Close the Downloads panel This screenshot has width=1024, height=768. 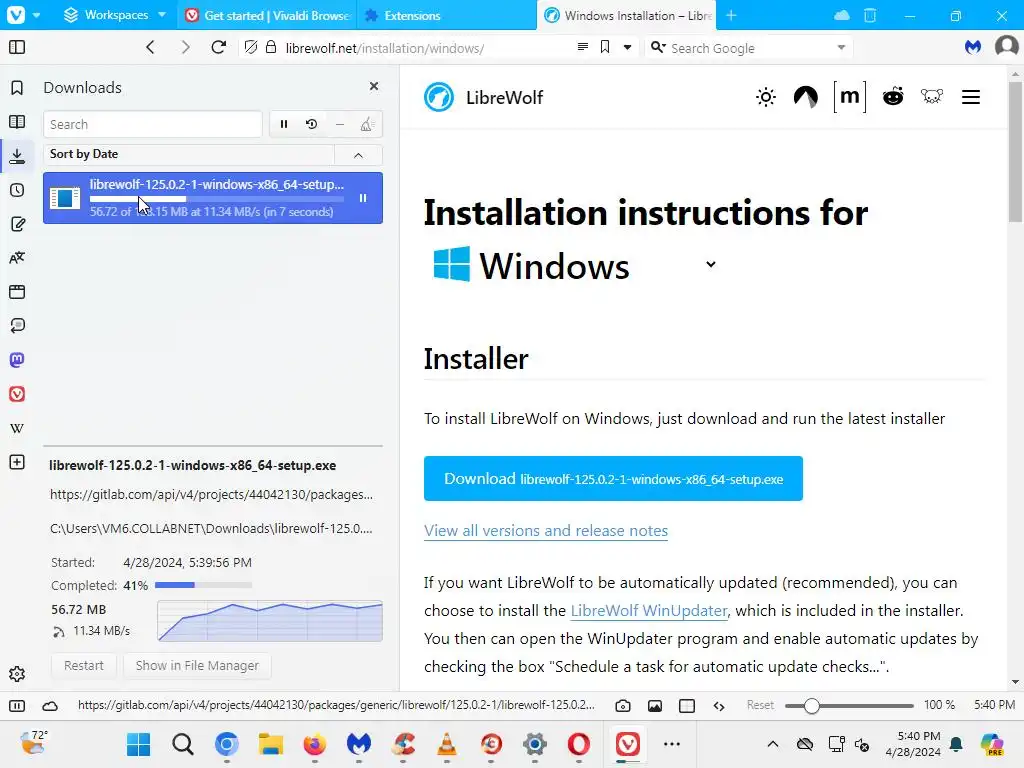(x=374, y=86)
